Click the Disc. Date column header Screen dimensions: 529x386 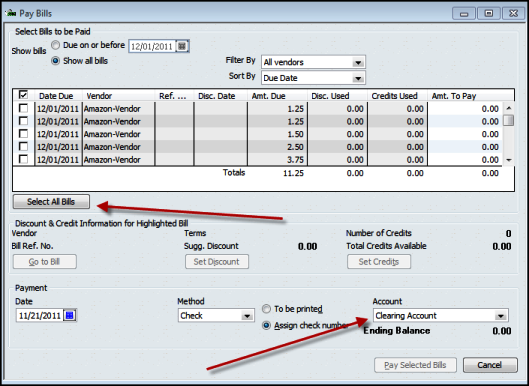[221, 96]
